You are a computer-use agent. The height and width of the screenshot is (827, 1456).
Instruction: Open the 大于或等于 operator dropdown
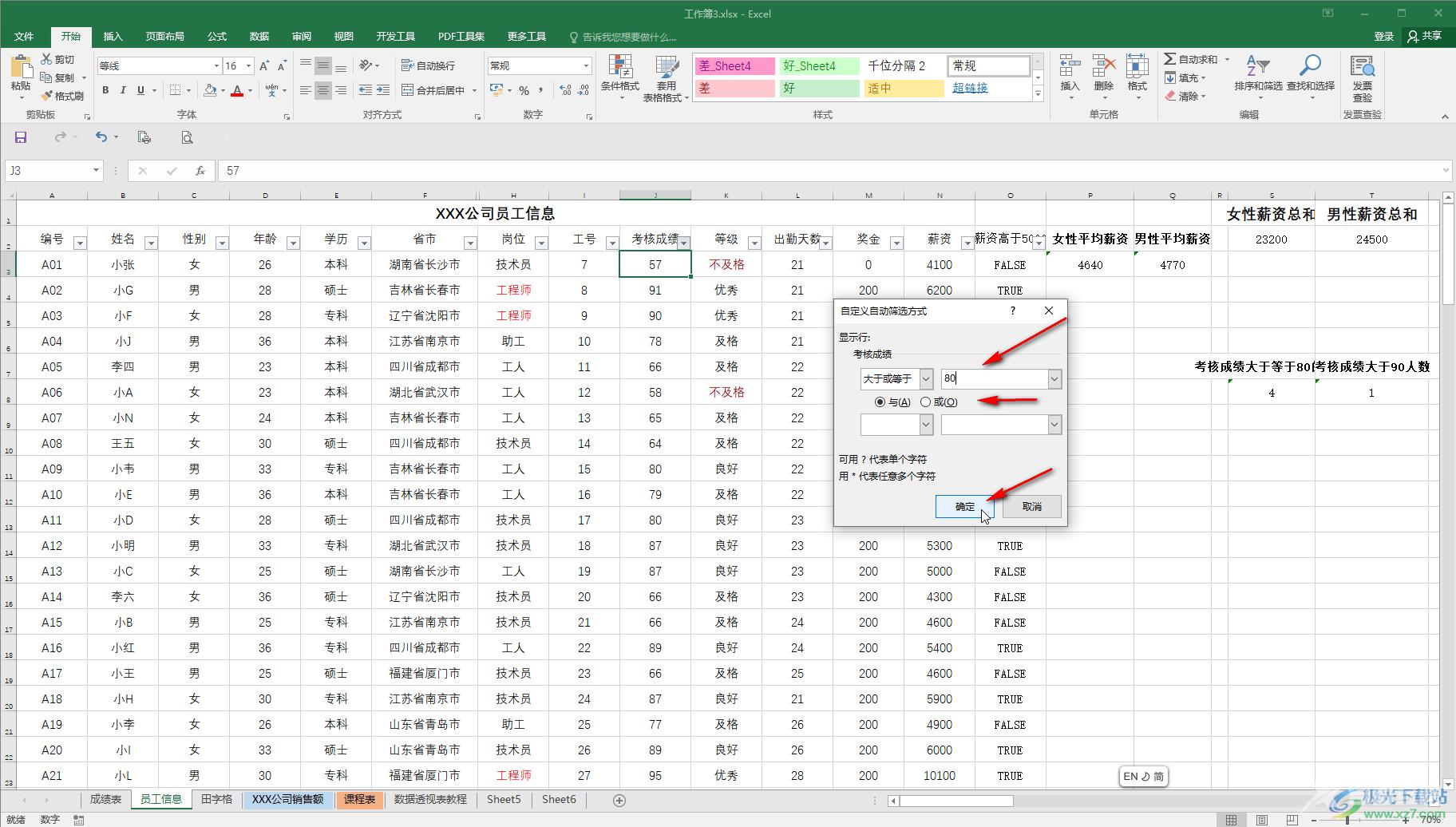926,378
